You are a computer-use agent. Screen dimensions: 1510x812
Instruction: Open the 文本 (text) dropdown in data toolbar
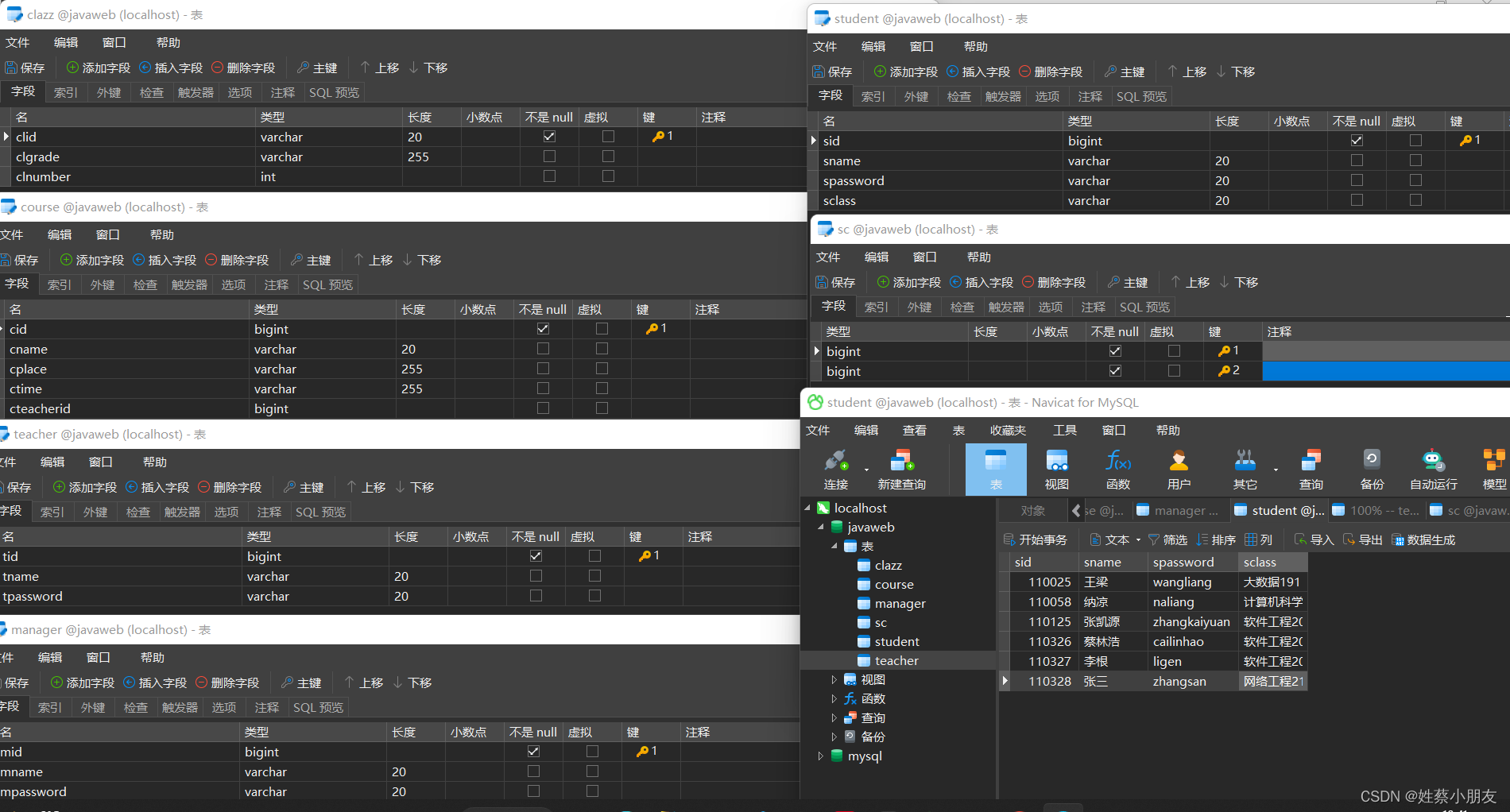1116,539
